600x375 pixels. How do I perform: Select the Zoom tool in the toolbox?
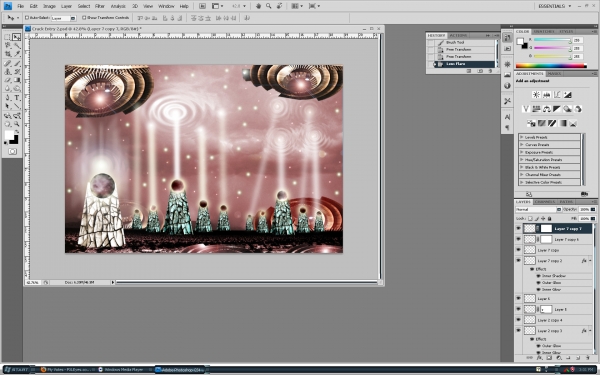tap(16, 124)
